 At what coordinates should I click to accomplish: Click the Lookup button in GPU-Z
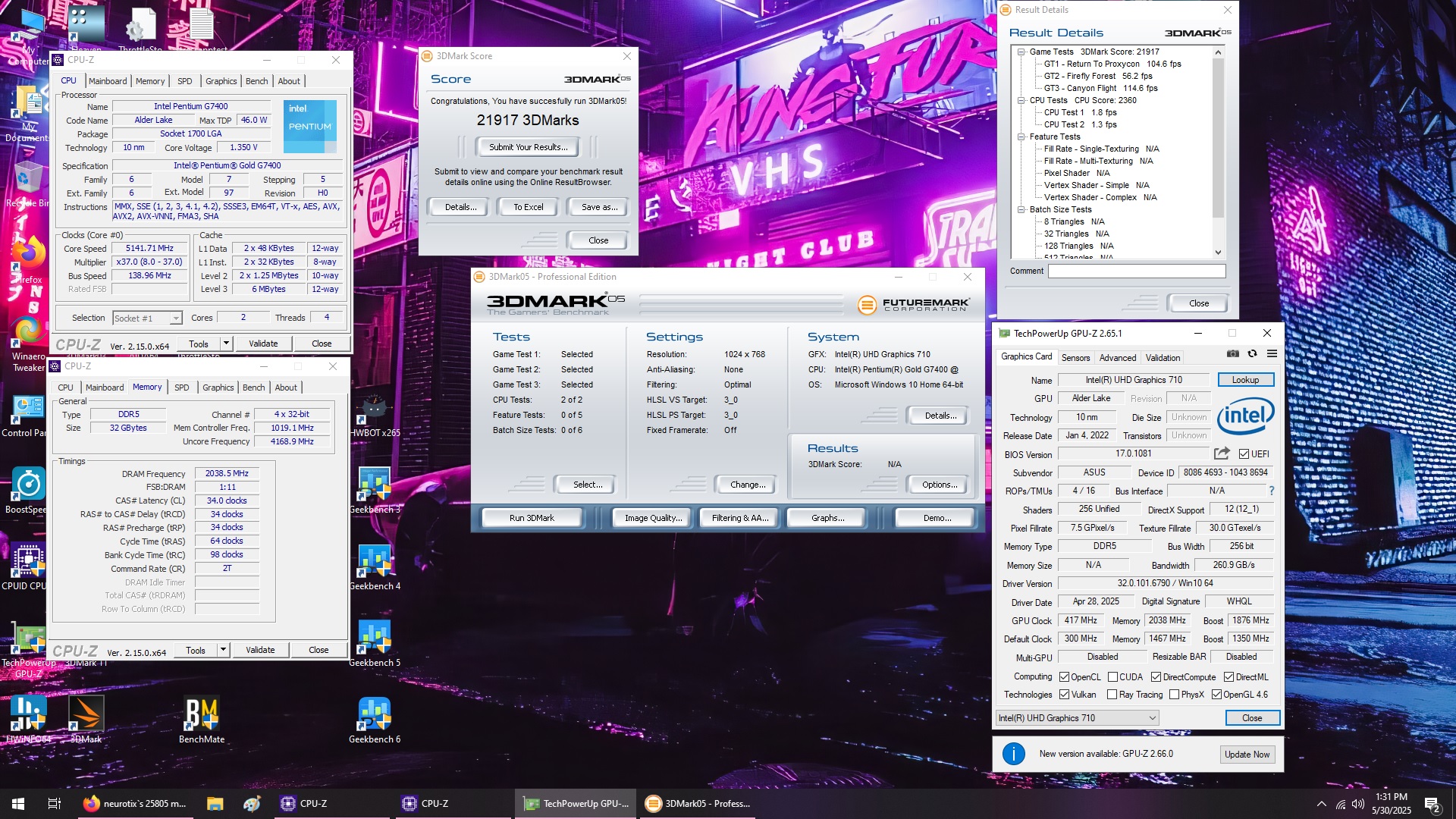(1245, 380)
